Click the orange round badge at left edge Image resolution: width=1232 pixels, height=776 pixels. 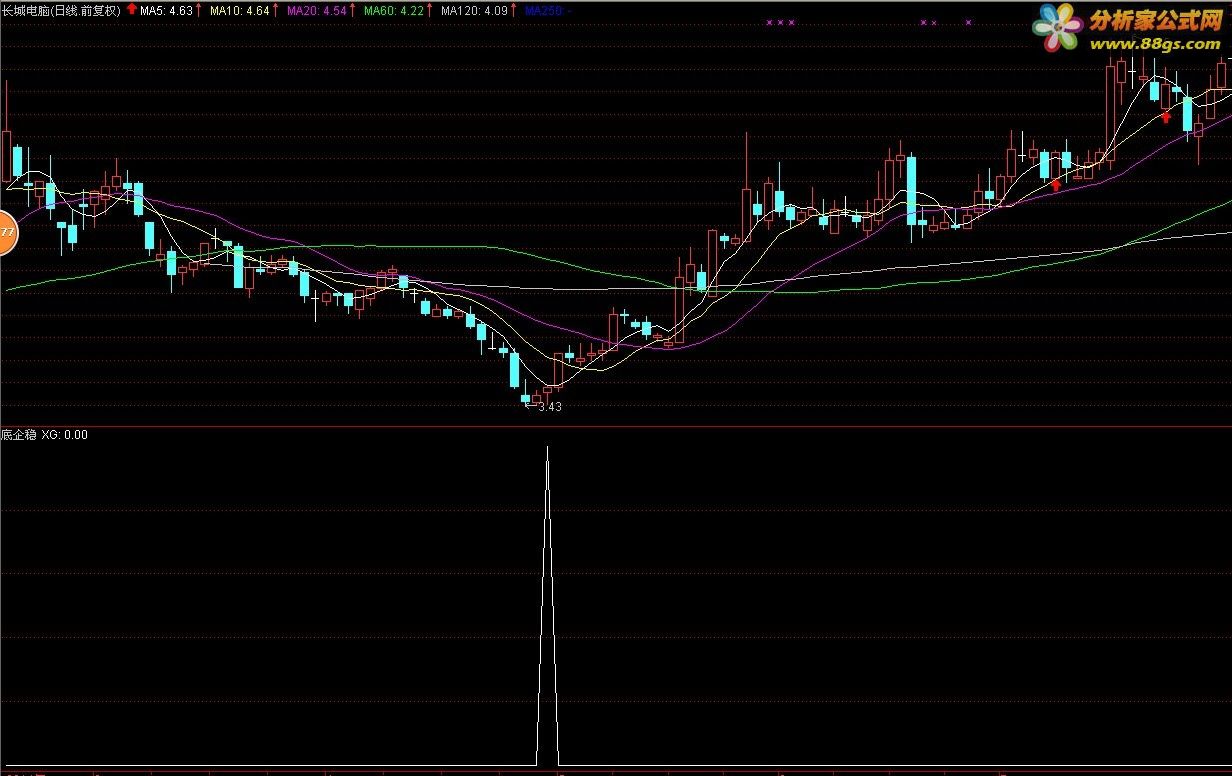[7, 233]
